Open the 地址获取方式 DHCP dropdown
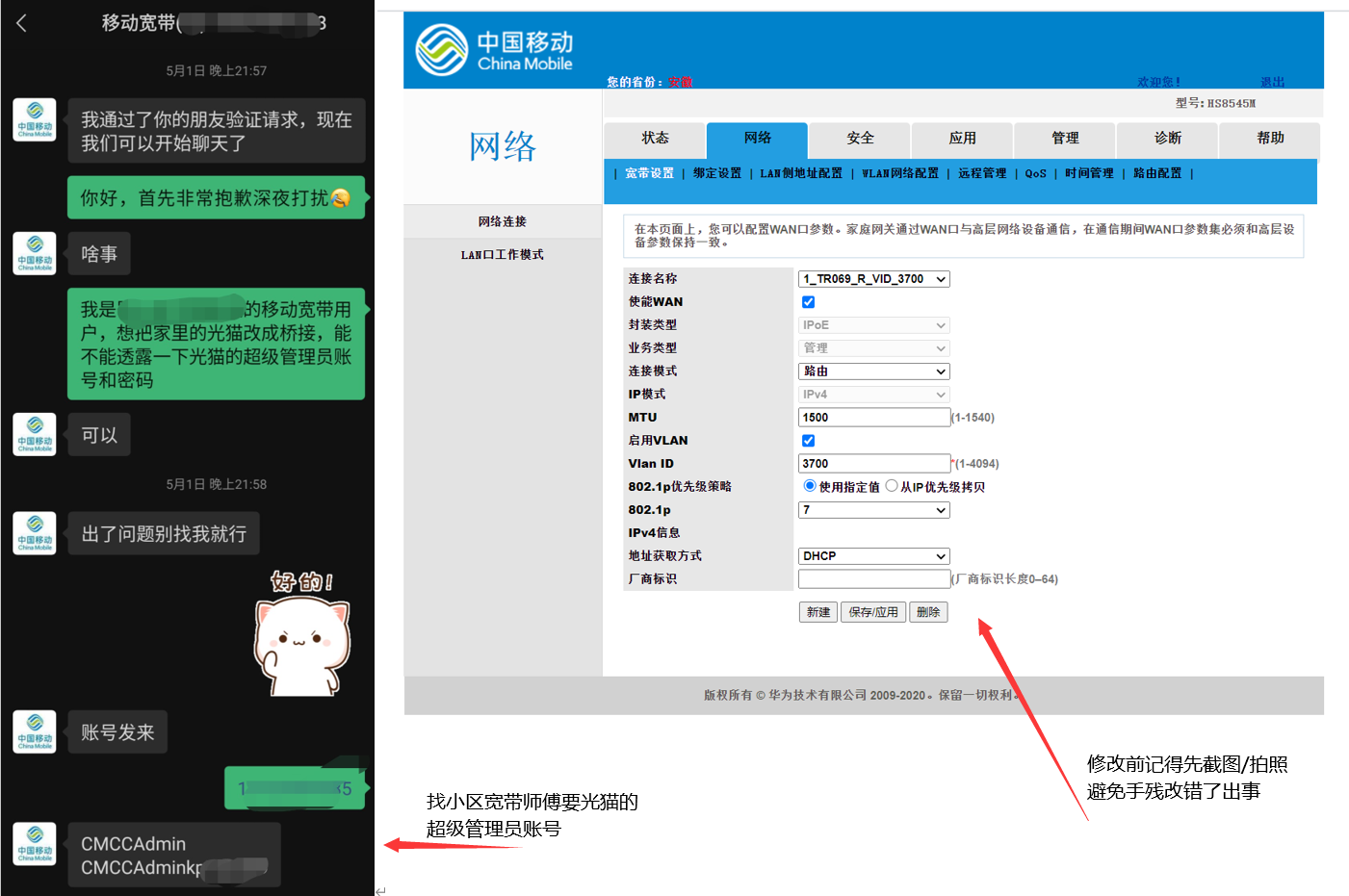The height and width of the screenshot is (896, 1349). click(x=874, y=556)
